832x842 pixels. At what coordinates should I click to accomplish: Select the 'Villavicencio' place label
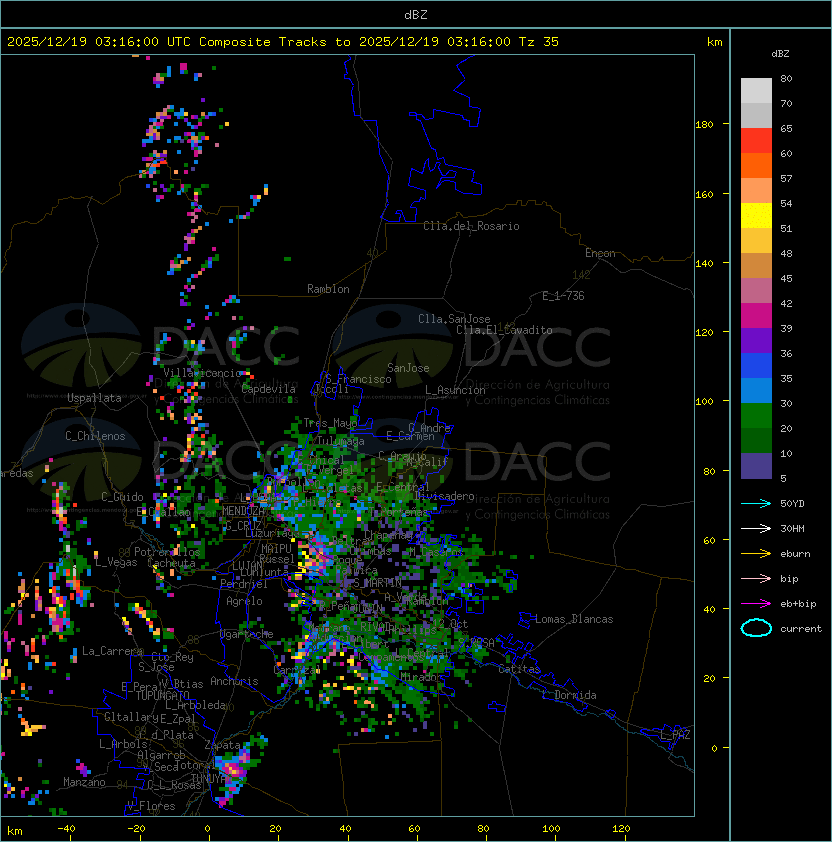(x=202, y=373)
